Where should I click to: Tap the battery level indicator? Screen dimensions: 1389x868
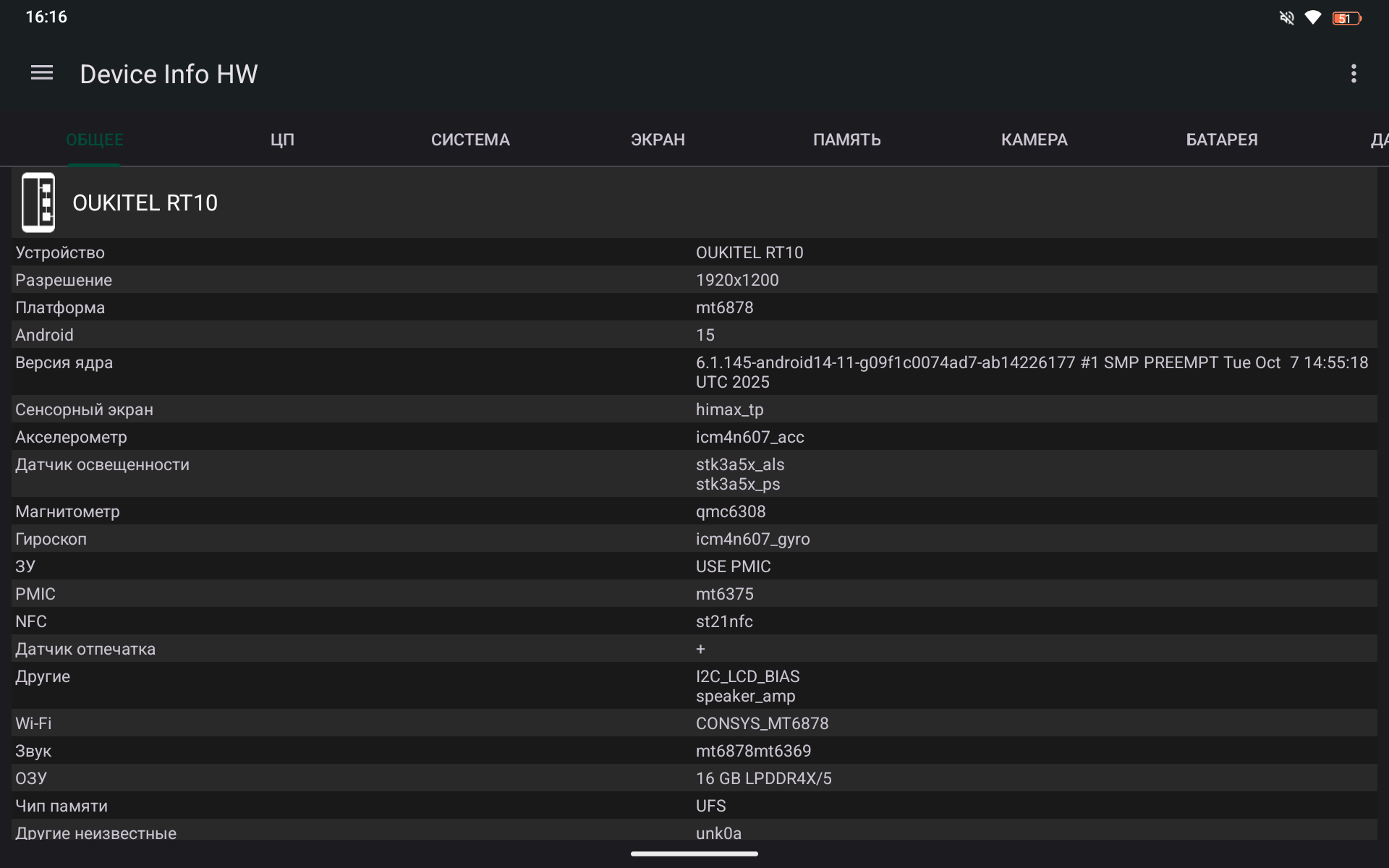click(1346, 18)
